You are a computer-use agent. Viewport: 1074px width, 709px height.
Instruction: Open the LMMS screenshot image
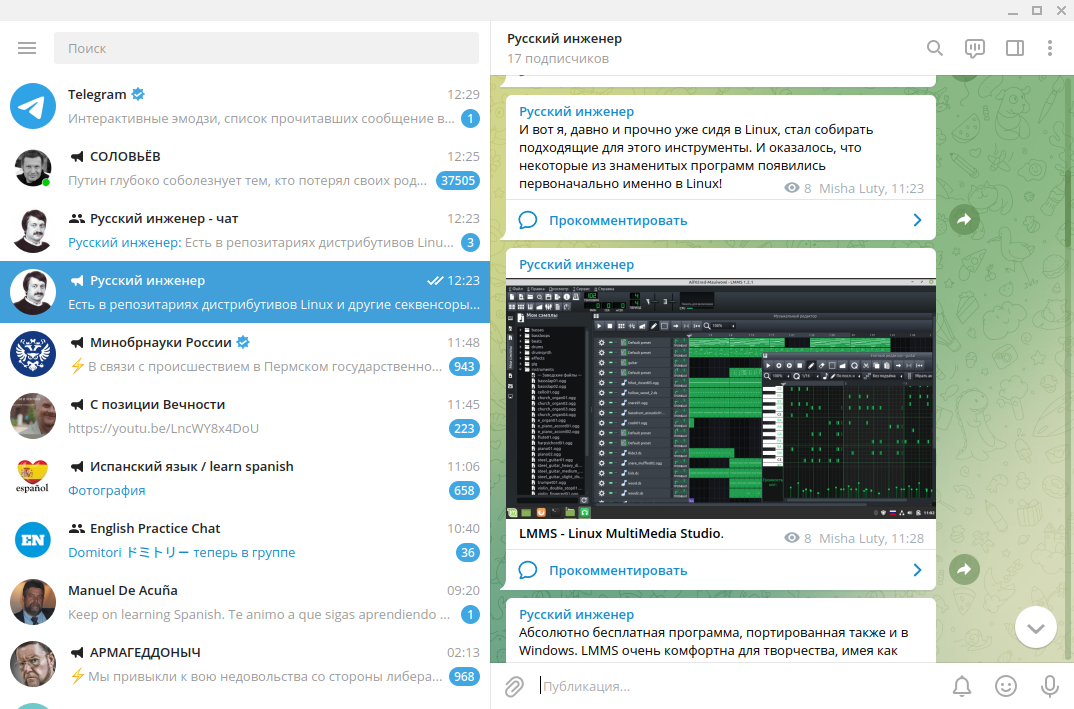tap(721, 399)
